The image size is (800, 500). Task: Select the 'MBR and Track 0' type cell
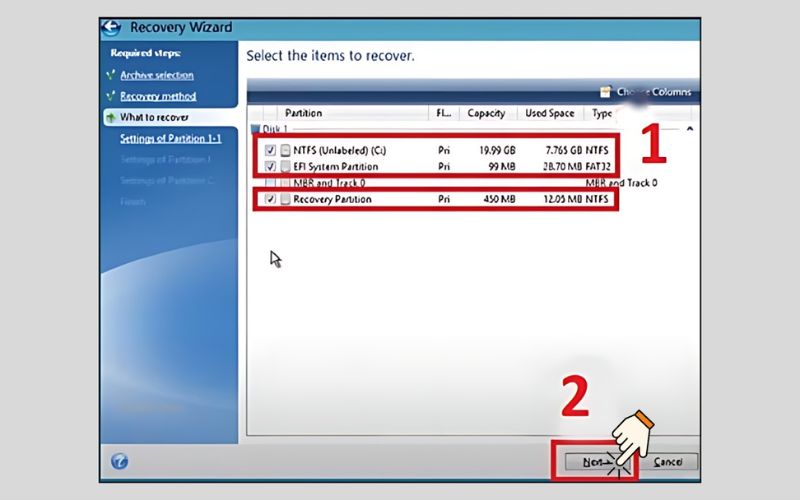(x=621, y=183)
